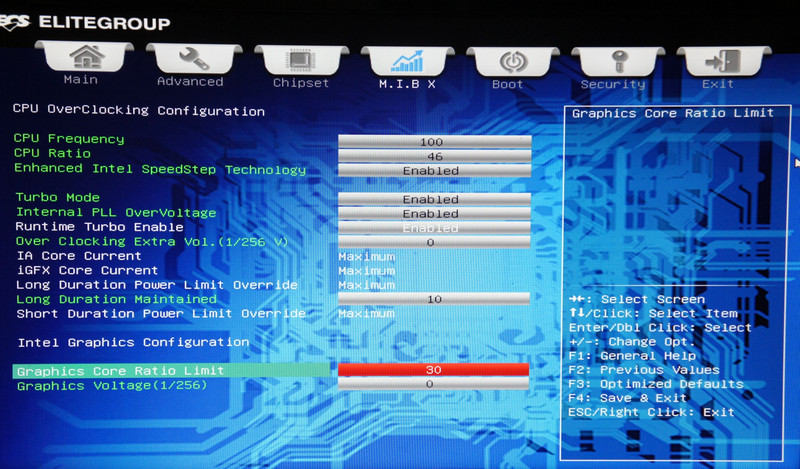
Task: Switch to the Chipset tab label
Action: (301, 83)
